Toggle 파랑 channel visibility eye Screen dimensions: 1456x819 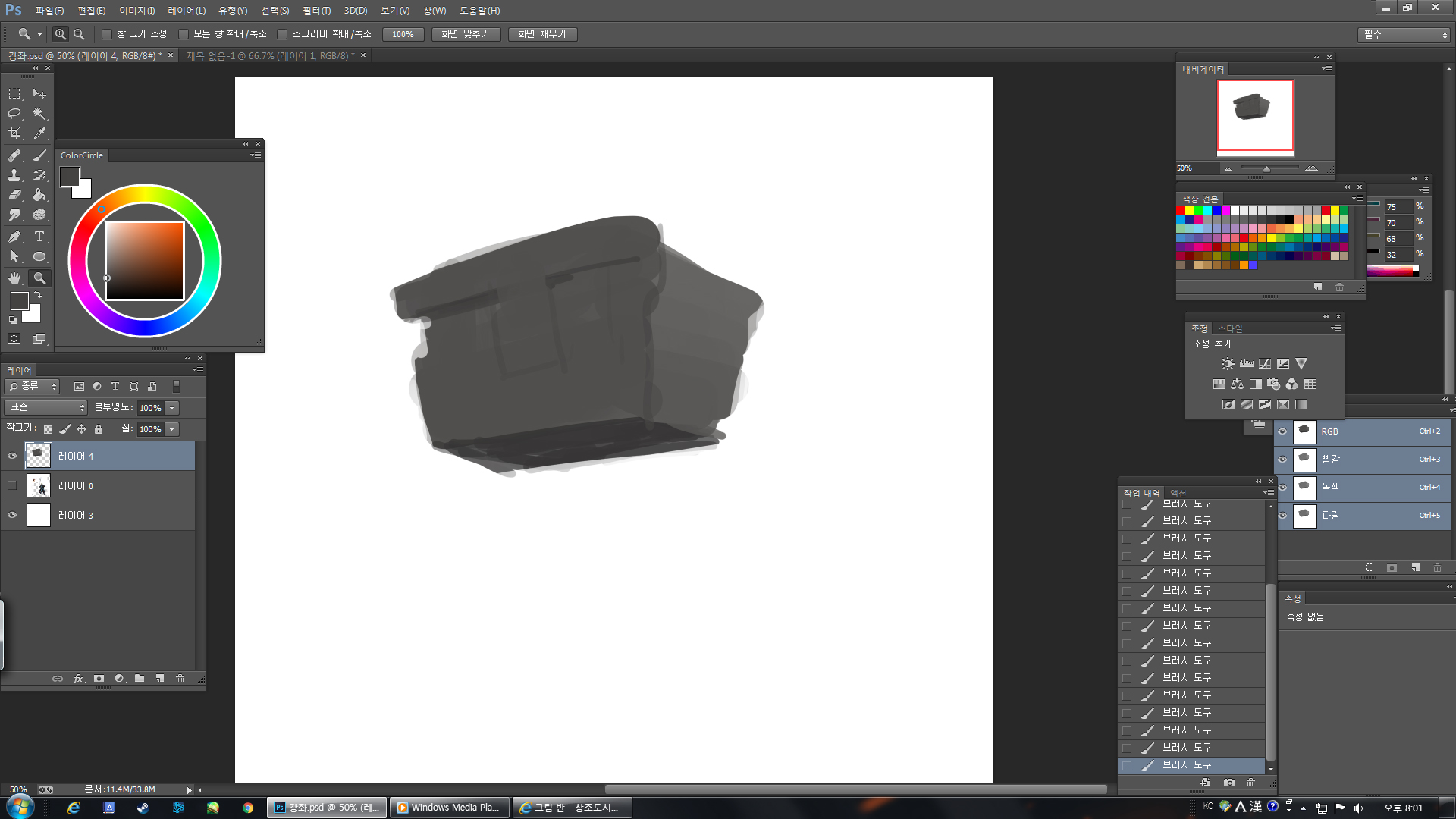pyautogui.click(x=1282, y=516)
